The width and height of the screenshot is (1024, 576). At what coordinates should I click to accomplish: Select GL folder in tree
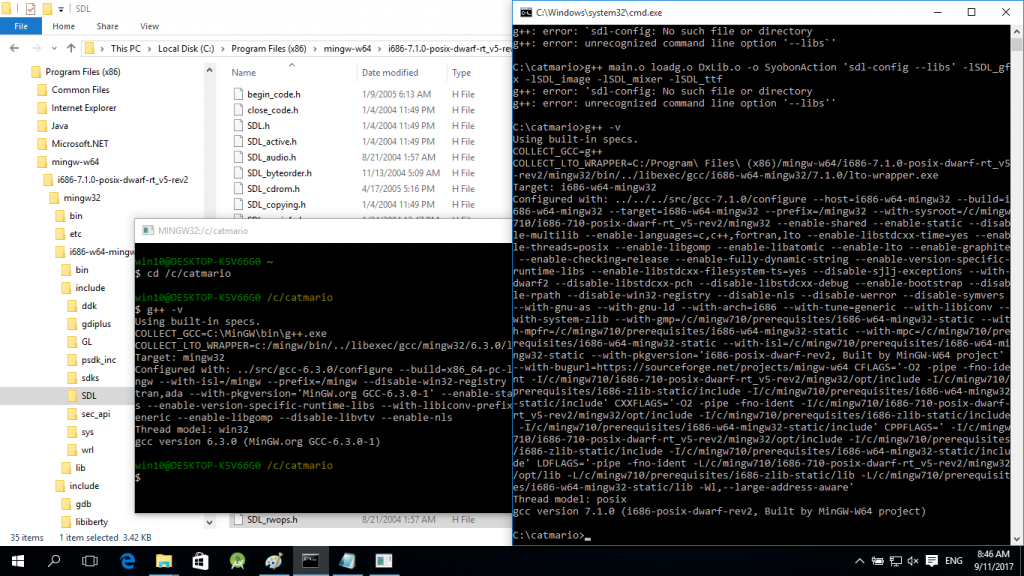pos(87,342)
